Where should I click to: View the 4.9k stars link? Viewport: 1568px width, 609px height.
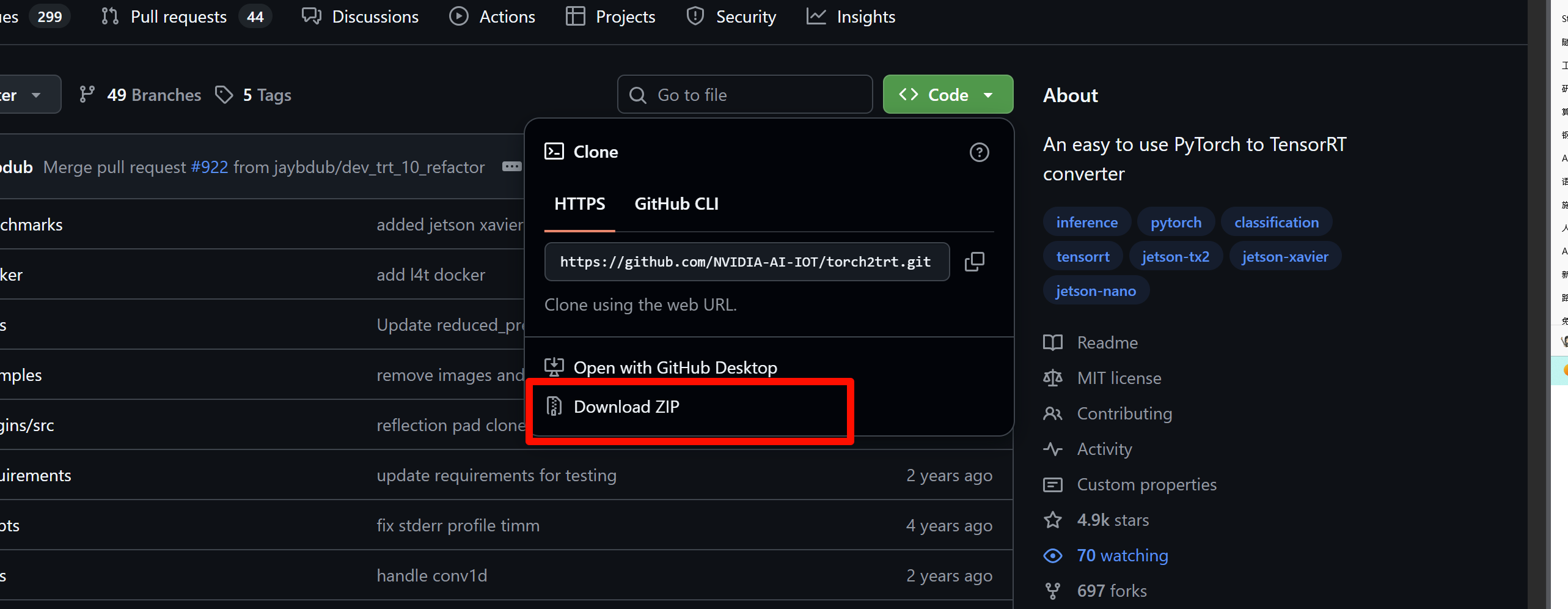point(1113,520)
